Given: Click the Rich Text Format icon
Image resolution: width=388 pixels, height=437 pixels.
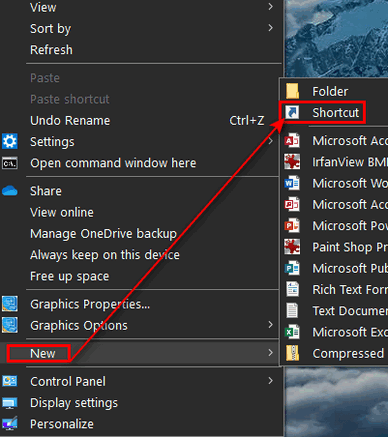Looking at the screenshot, I should click(292, 289).
